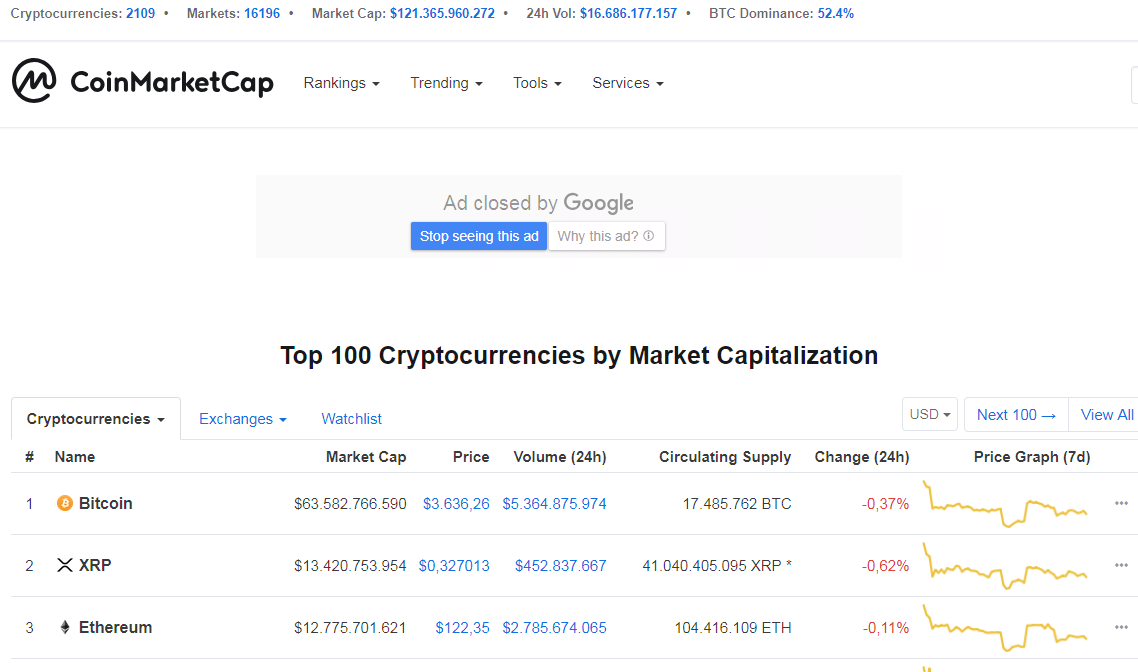Viewport: 1138px width, 672px height.
Task: Open the Bitcoin row's three-dot menu
Action: click(1121, 503)
